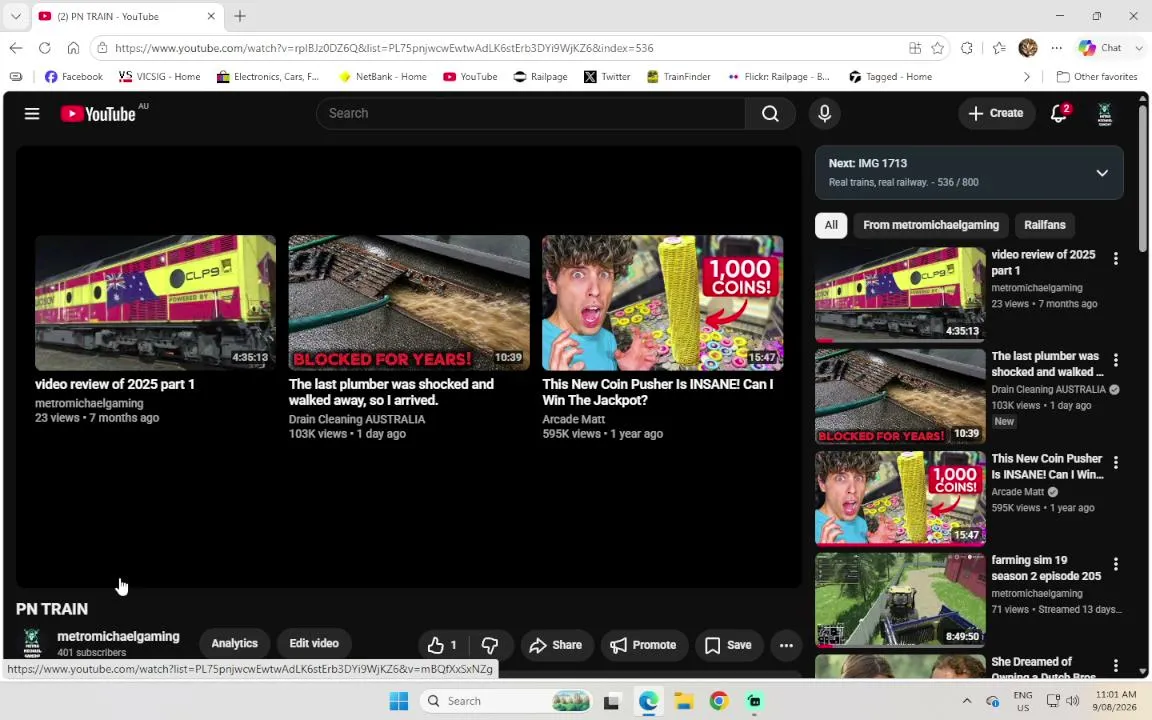This screenshot has width=1152, height=720.
Task: Refresh the browser page
Action: (x=45, y=48)
